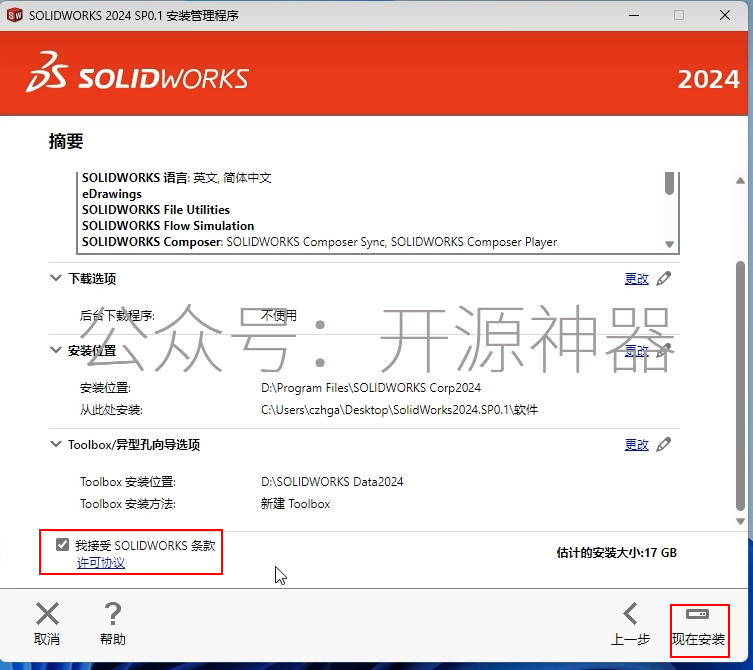Start install with 现在安装 icon

tap(698, 614)
